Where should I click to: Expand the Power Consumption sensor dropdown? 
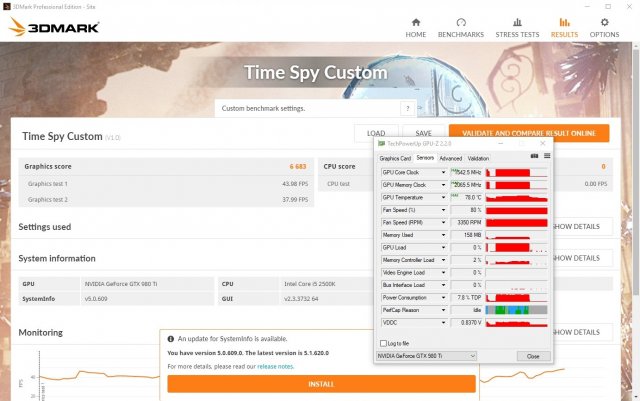click(444, 297)
